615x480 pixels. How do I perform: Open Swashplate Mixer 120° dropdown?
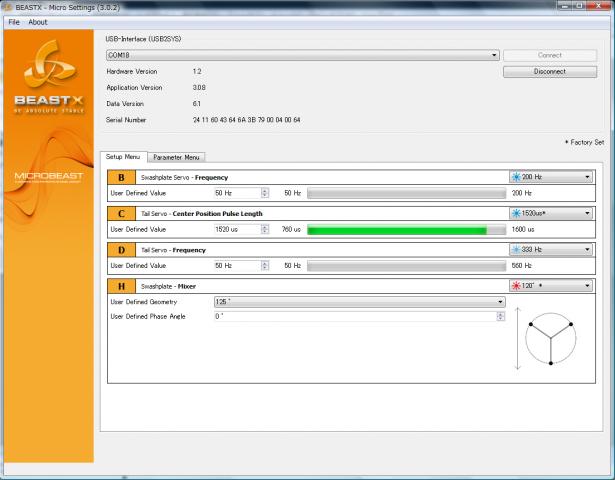pyautogui.click(x=551, y=285)
